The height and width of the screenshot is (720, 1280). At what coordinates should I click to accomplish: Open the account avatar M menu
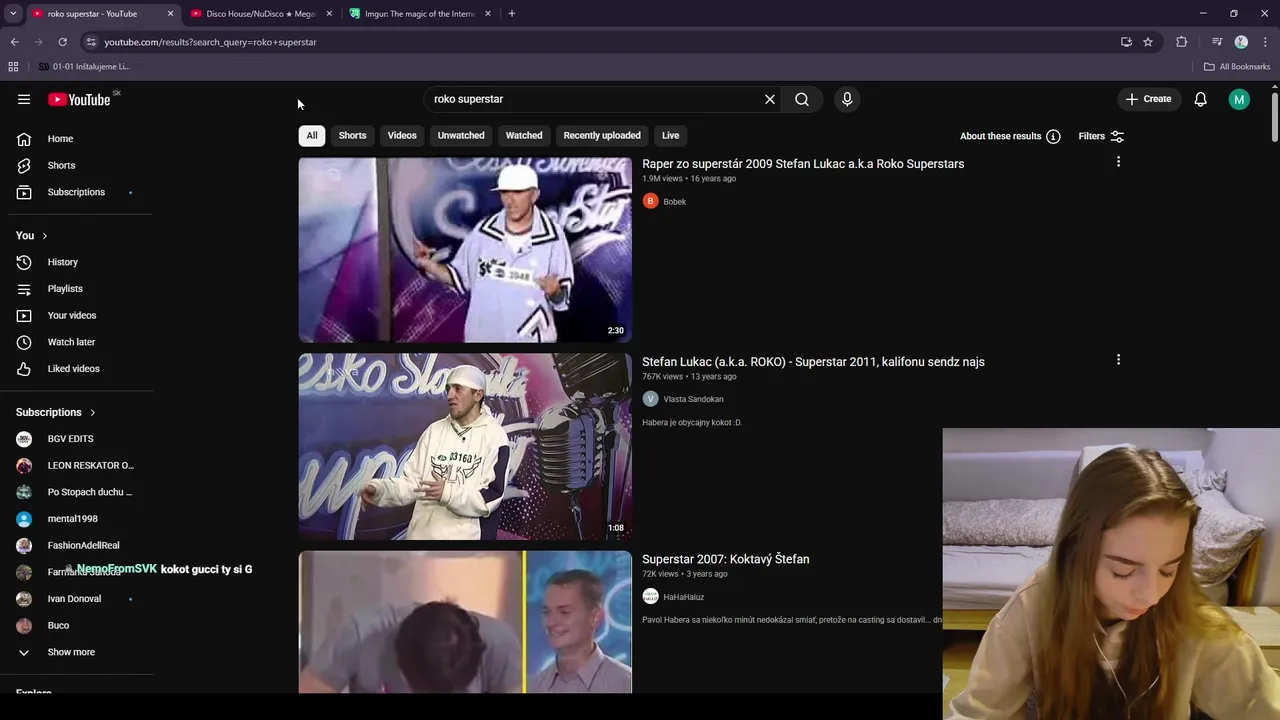(x=1239, y=99)
